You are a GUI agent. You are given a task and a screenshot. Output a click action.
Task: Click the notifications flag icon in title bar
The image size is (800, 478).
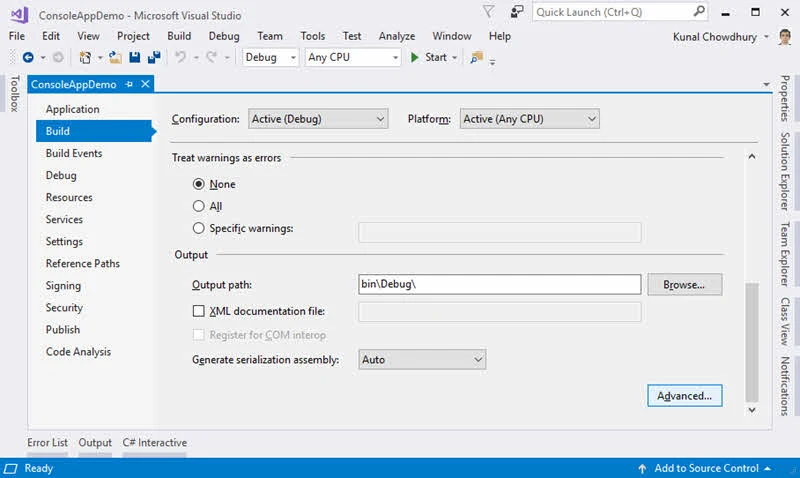click(488, 12)
